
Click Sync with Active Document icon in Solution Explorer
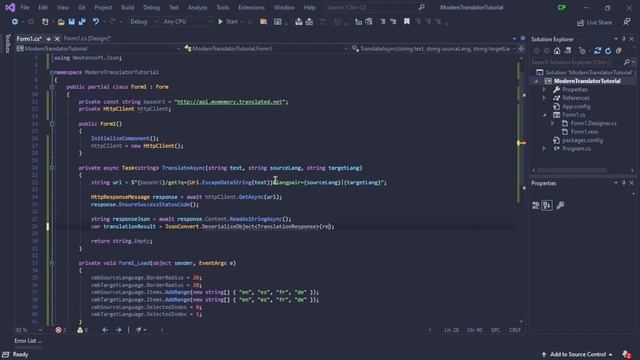pyautogui.click(x=597, y=51)
